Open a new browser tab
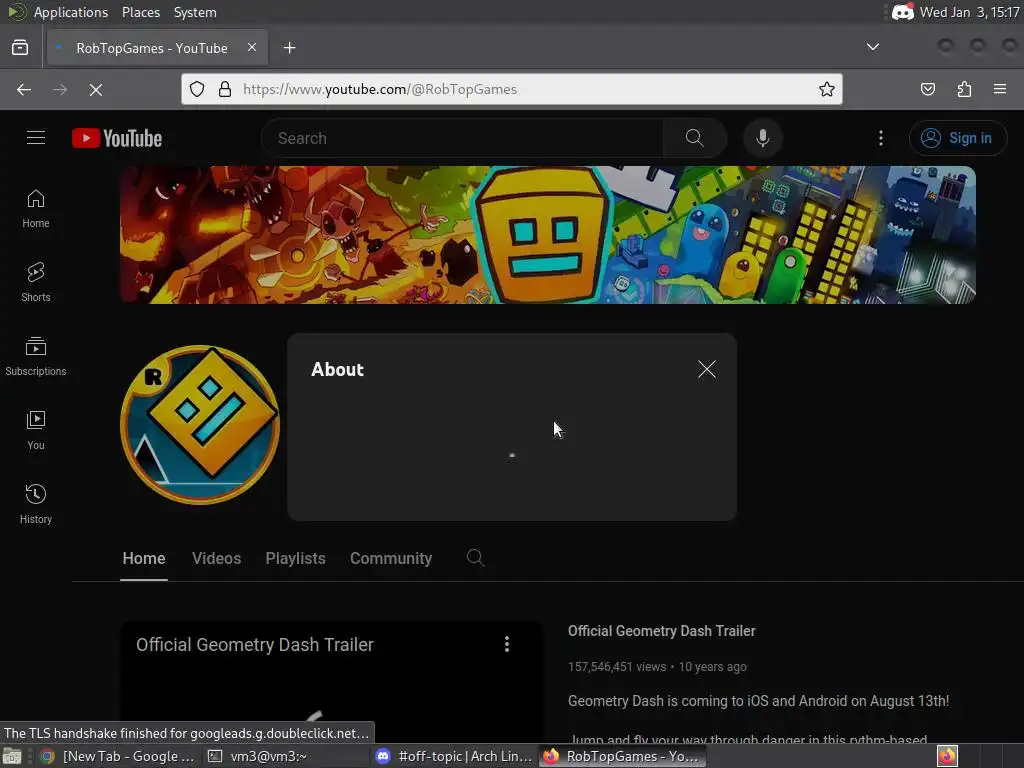This screenshot has width=1024, height=768. [x=289, y=48]
